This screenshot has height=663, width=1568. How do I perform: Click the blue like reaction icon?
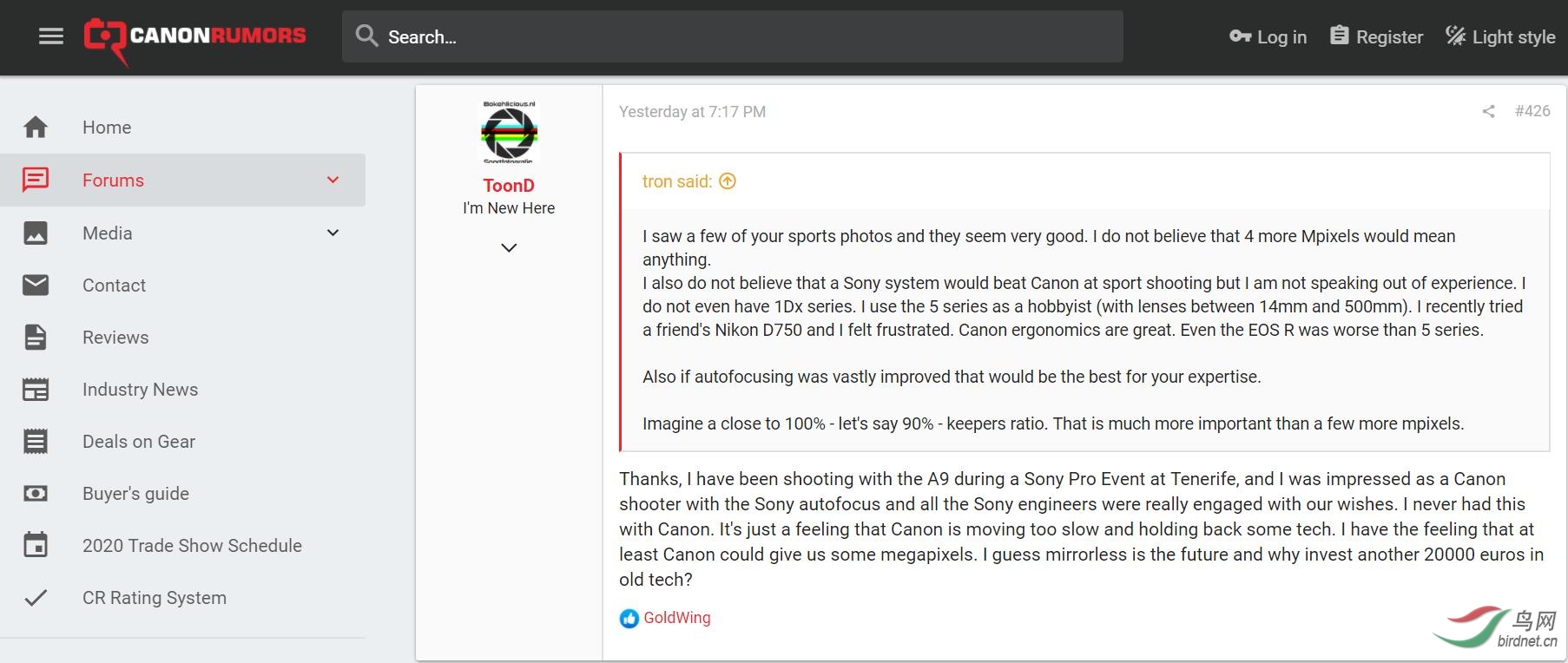pyautogui.click(x=629, y=619)
